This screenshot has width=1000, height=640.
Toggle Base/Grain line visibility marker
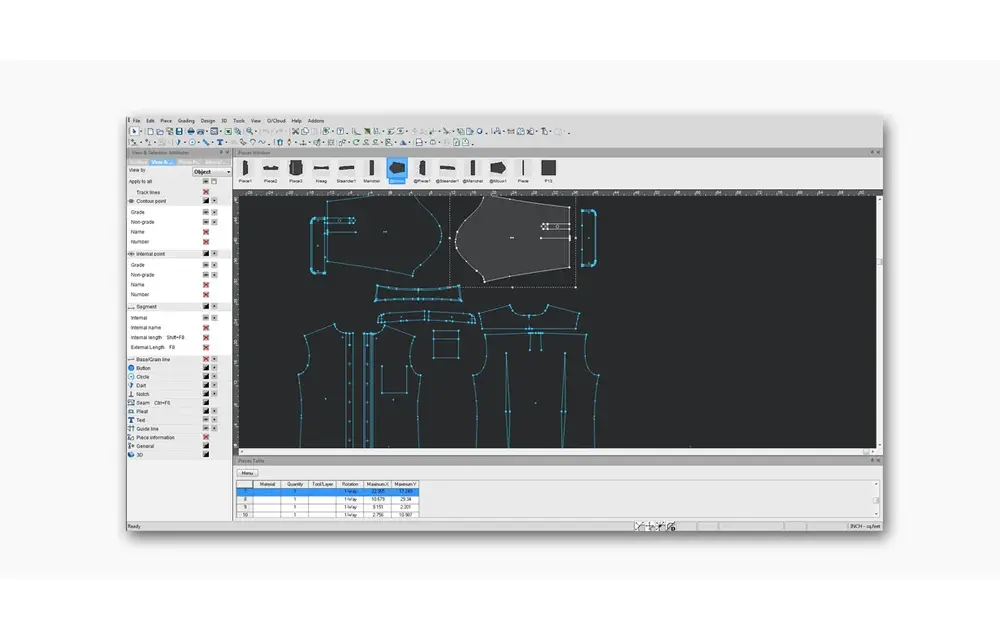206,360
